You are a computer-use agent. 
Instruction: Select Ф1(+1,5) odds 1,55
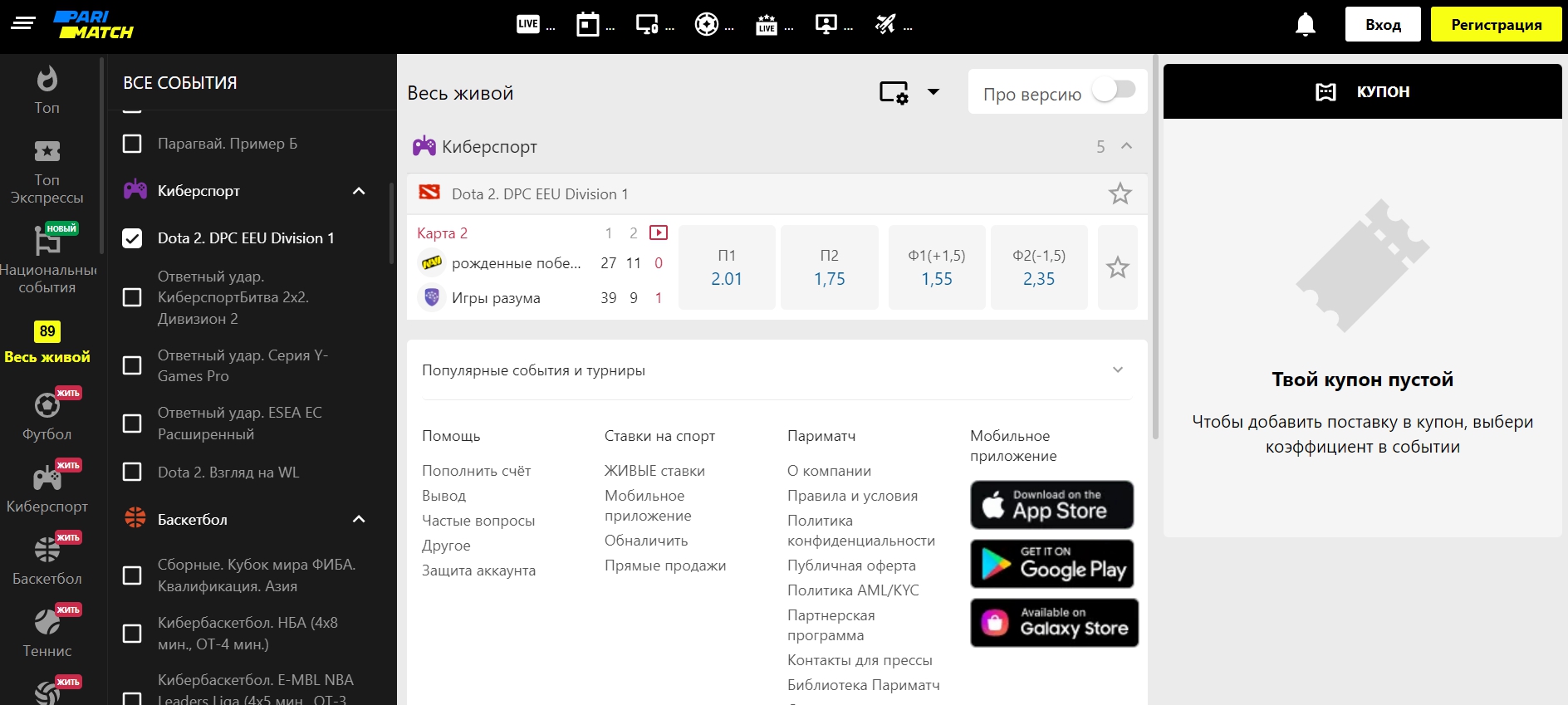pyautogui.click(x=937, y=267)
